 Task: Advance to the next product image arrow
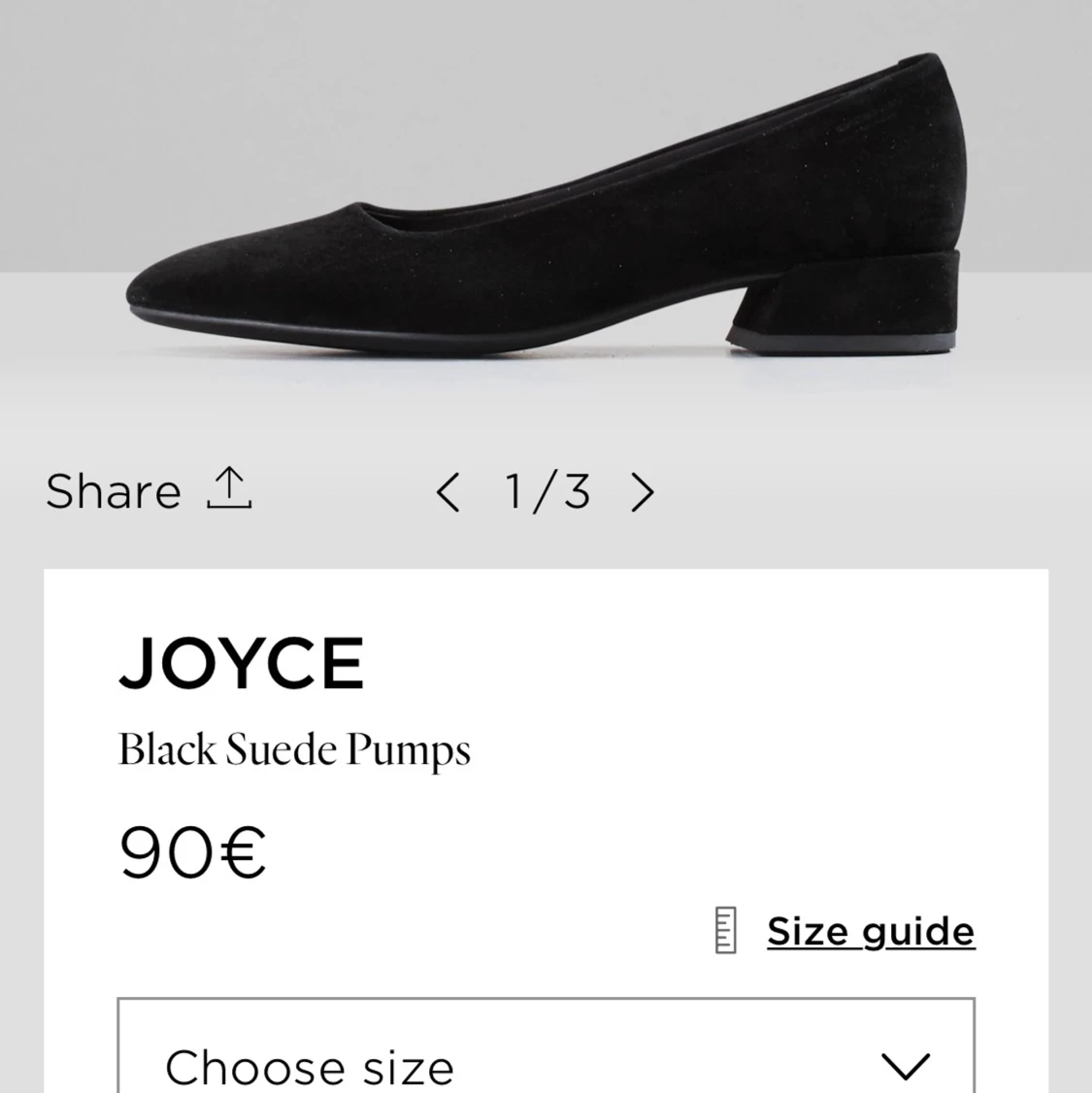pos(642,492)
